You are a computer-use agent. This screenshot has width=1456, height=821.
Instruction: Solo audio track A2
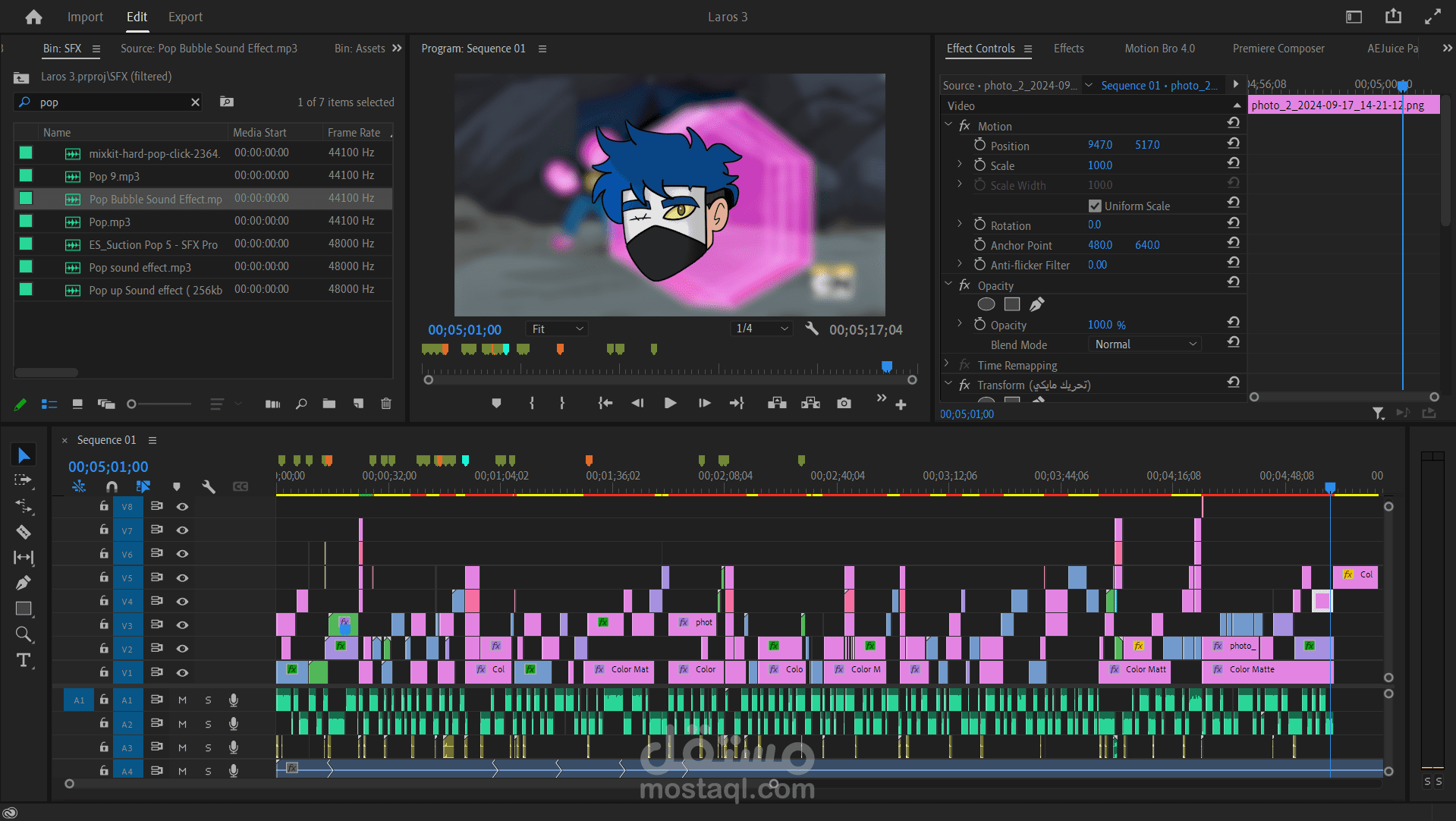point(208,724)
